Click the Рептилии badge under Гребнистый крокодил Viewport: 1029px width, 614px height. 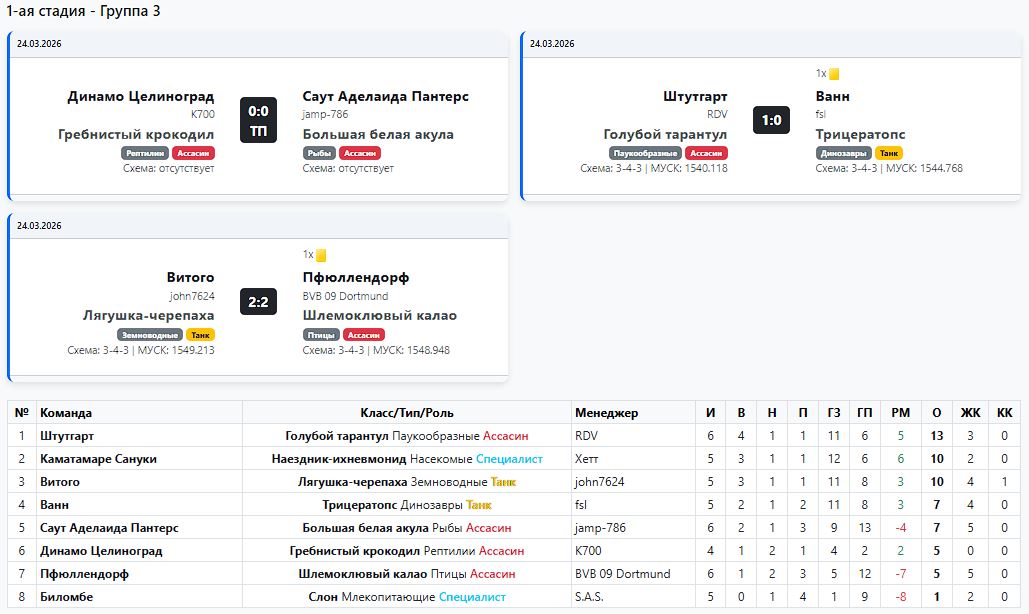coord(145,153)
